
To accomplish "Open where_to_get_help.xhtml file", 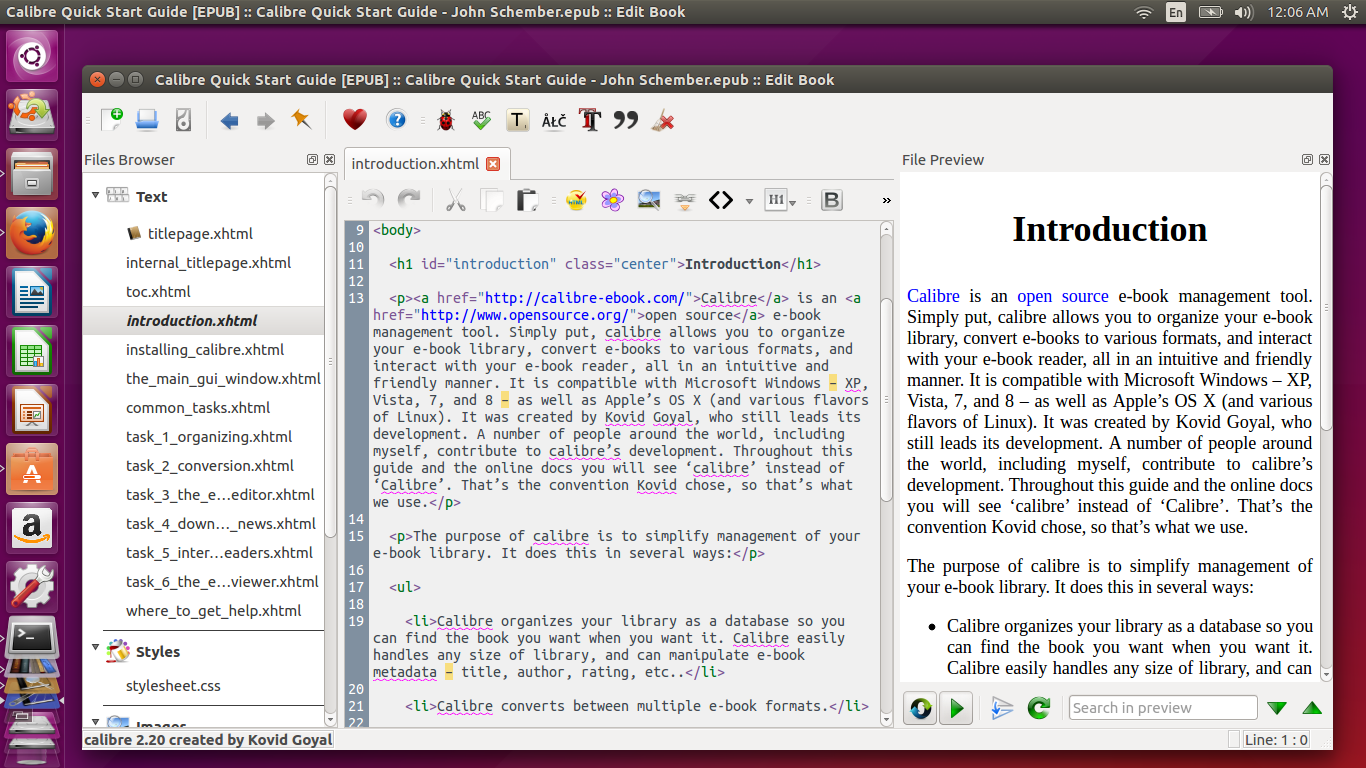I will click(214, 611).
